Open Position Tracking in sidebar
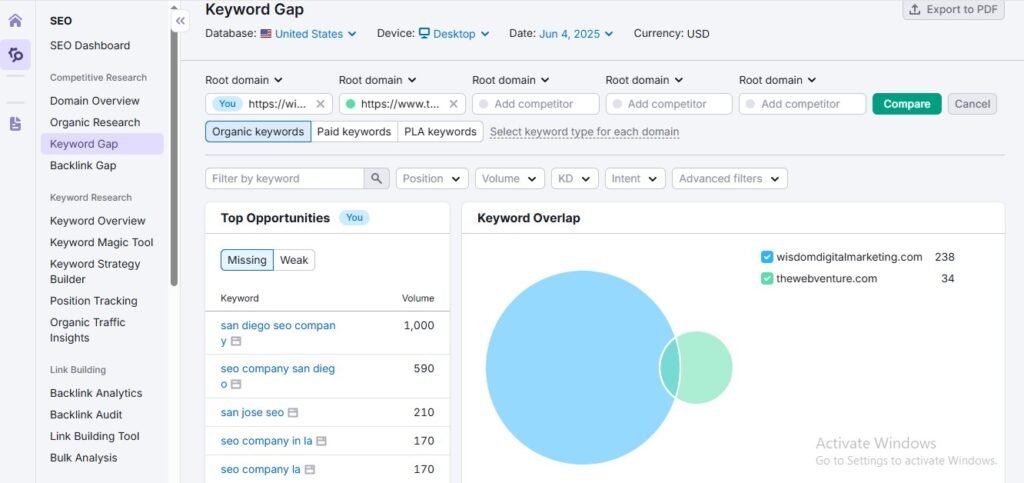This screenshot has height=483, width=1024. (x=93, y=301)
